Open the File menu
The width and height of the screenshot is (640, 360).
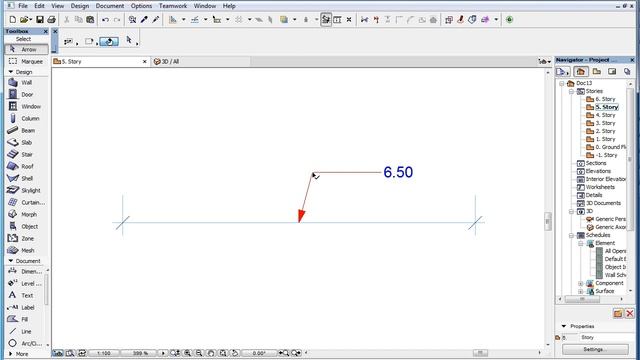point(23,6)
